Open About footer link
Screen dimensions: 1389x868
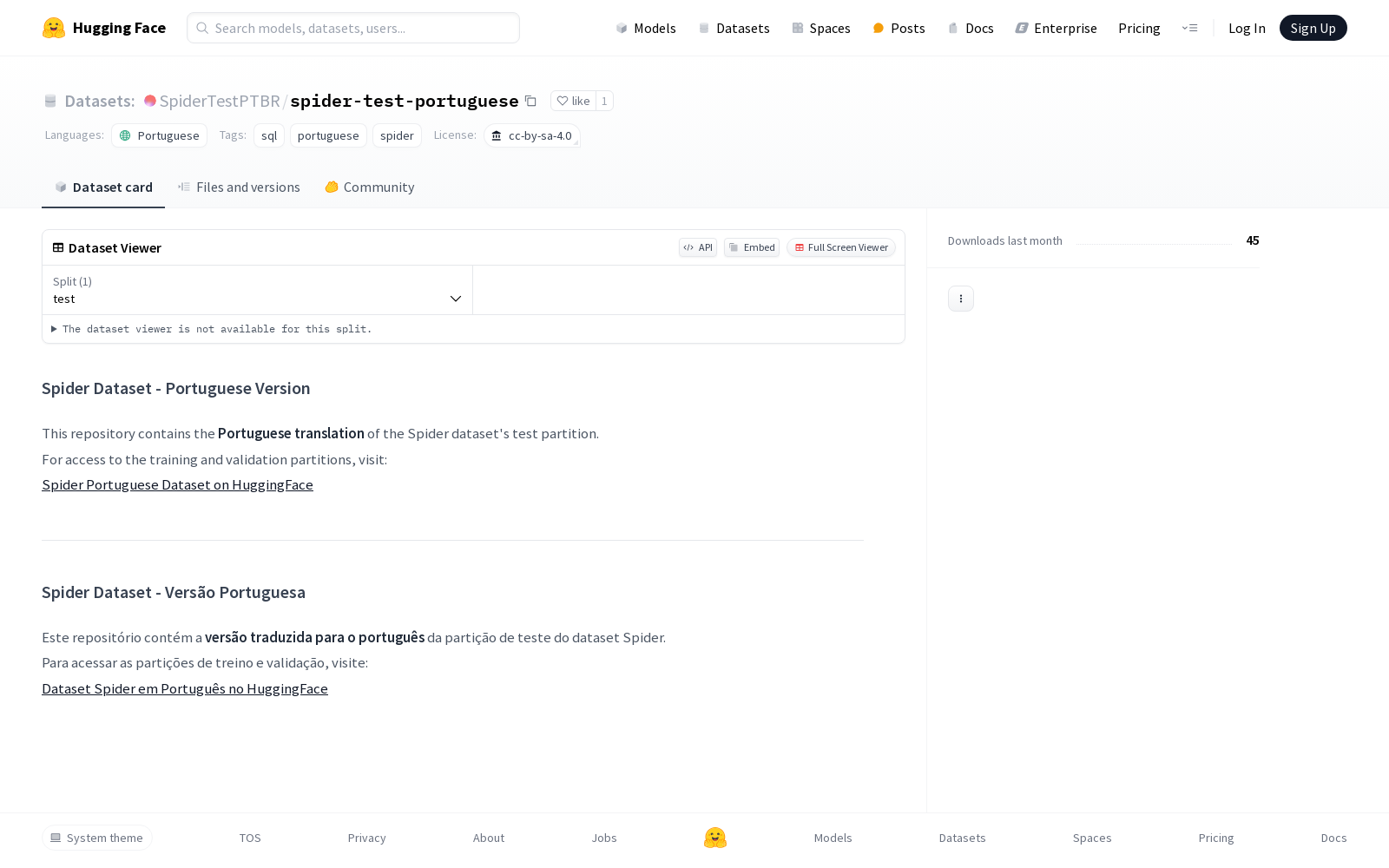click(x=489, y=838)
